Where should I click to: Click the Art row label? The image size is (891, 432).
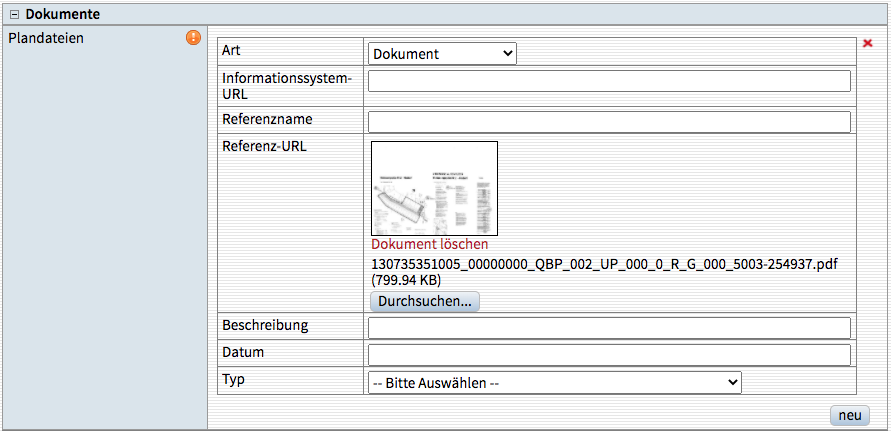click(233, 49)
